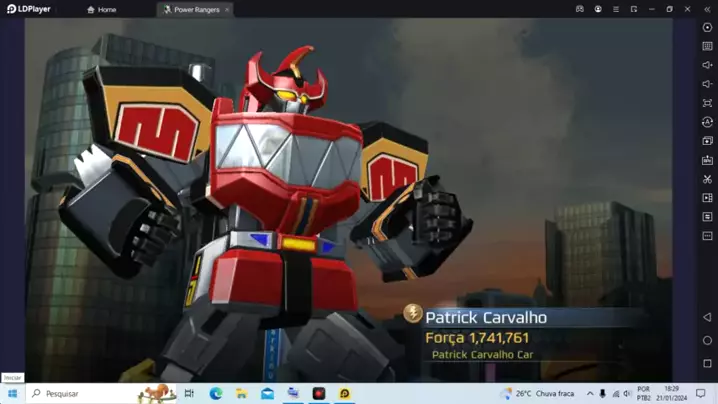
Task: Restore down the LDPlayer window
Action: [x=669, y=9]
